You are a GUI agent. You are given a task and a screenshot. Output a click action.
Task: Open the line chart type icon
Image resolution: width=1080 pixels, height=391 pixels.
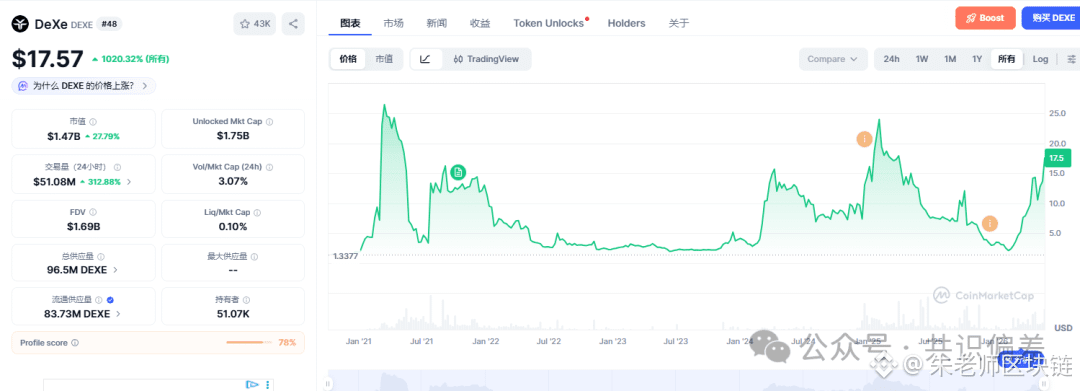(426, 59)
